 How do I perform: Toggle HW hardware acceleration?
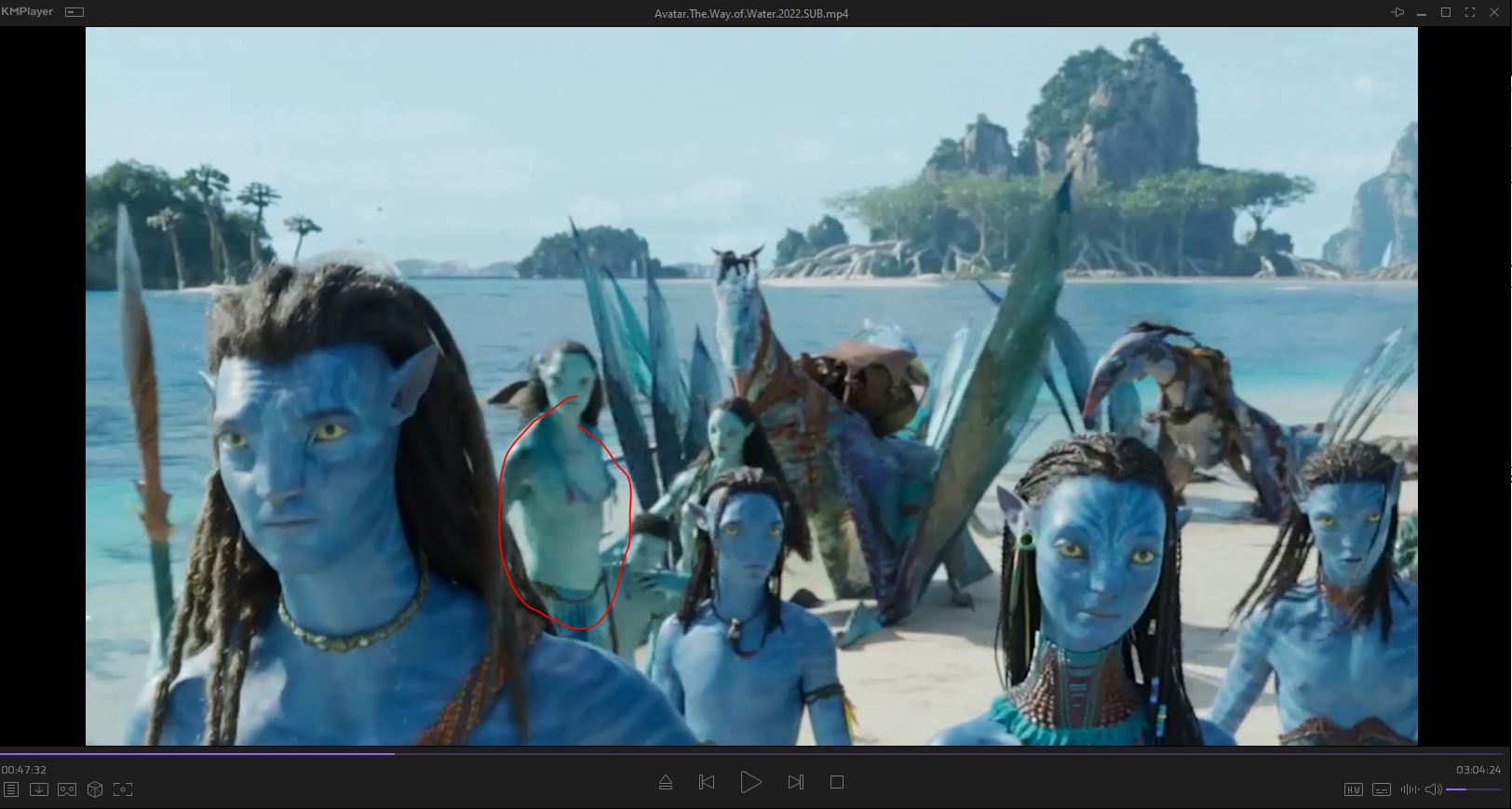[x=1354, y=789]
